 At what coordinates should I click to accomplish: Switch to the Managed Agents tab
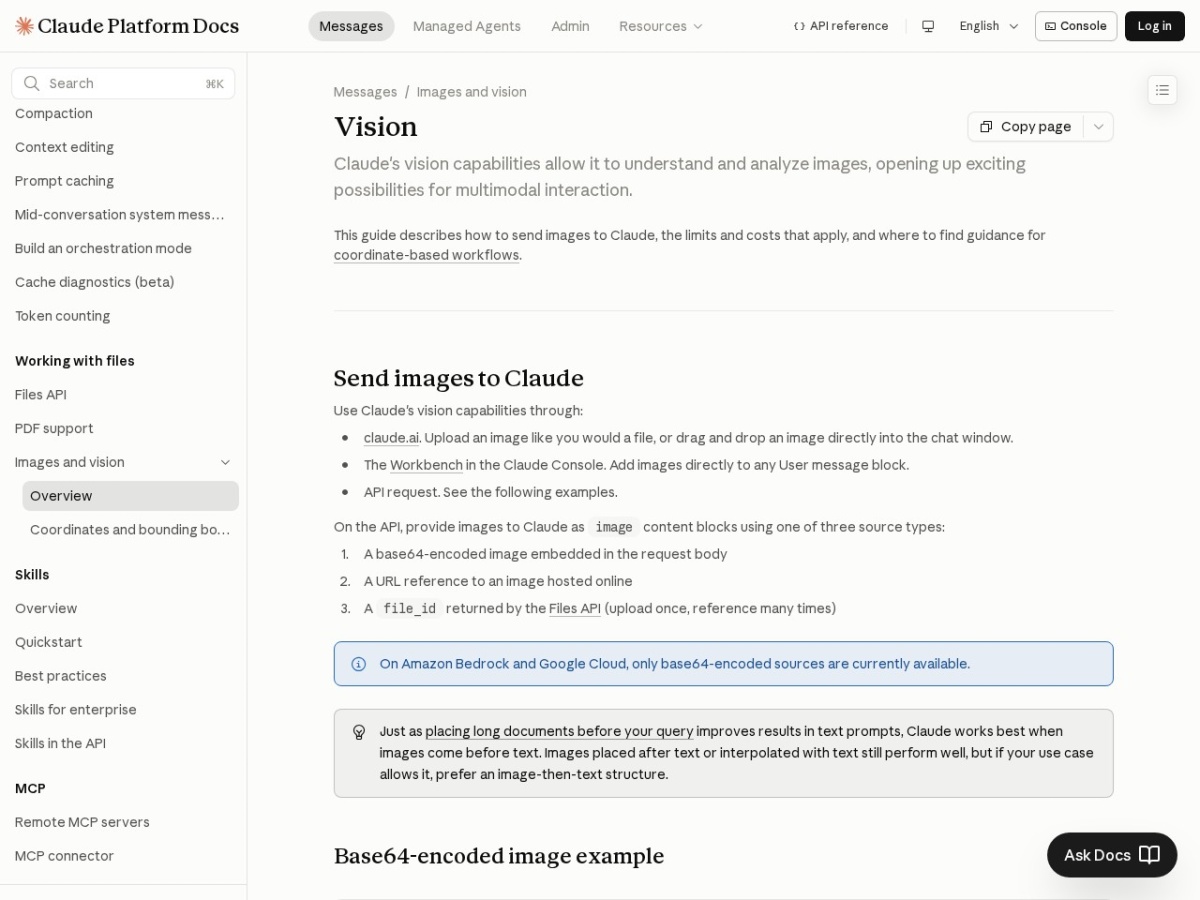tap(467, 26)
